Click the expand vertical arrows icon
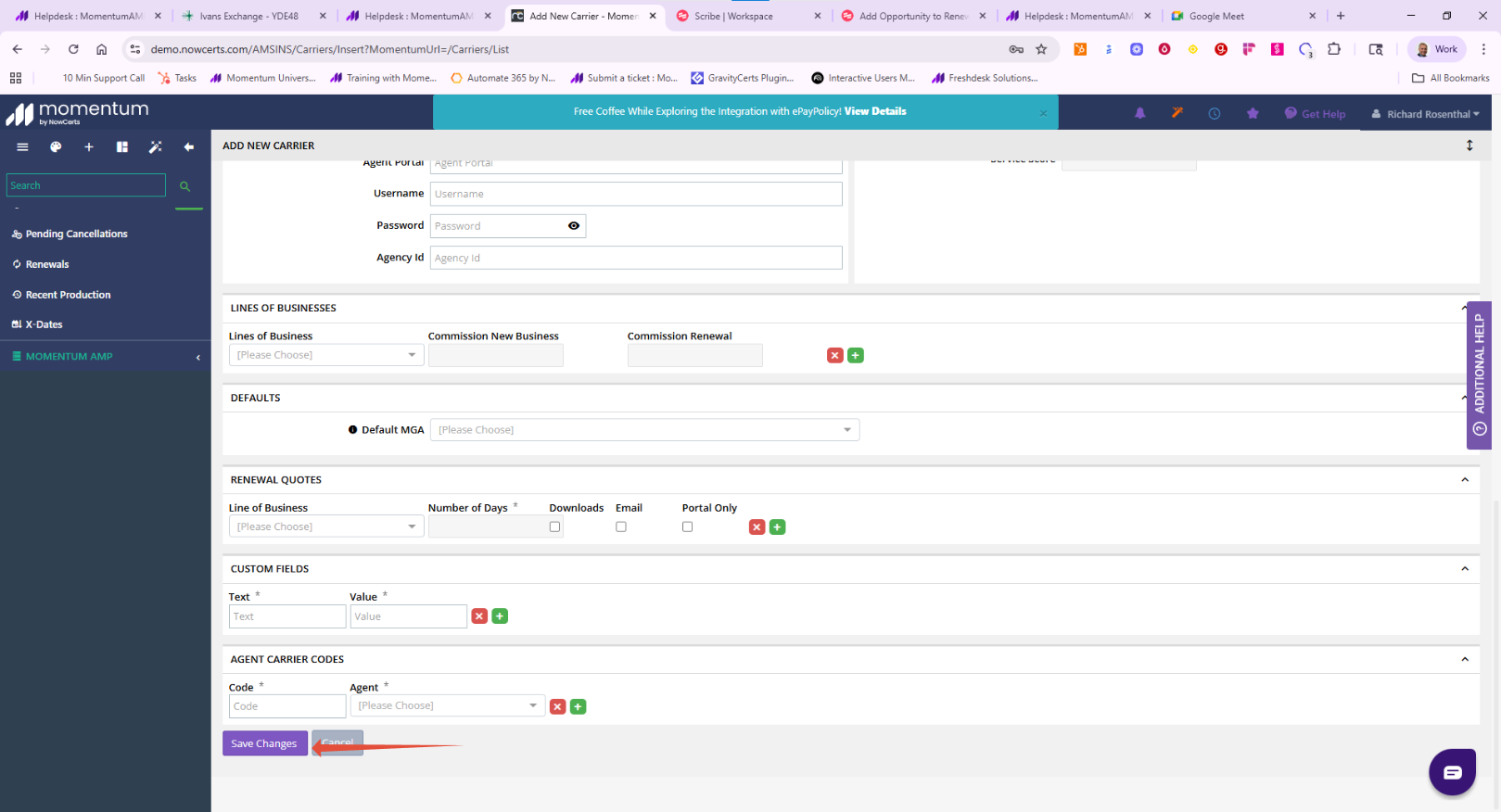 [x=1469, y=146]
